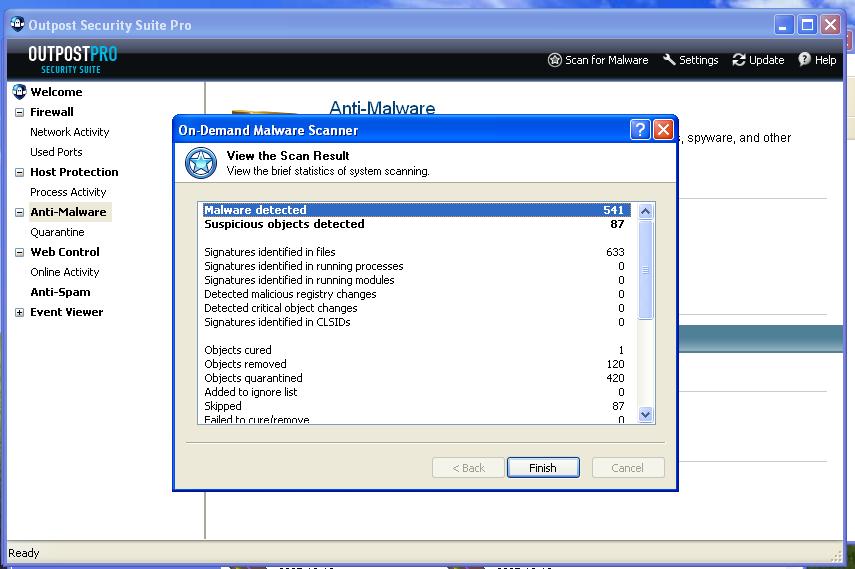The width and height of the screenshot is (855, 569).
Task: Click the Welcome sidebar icon
Action: 19,92
